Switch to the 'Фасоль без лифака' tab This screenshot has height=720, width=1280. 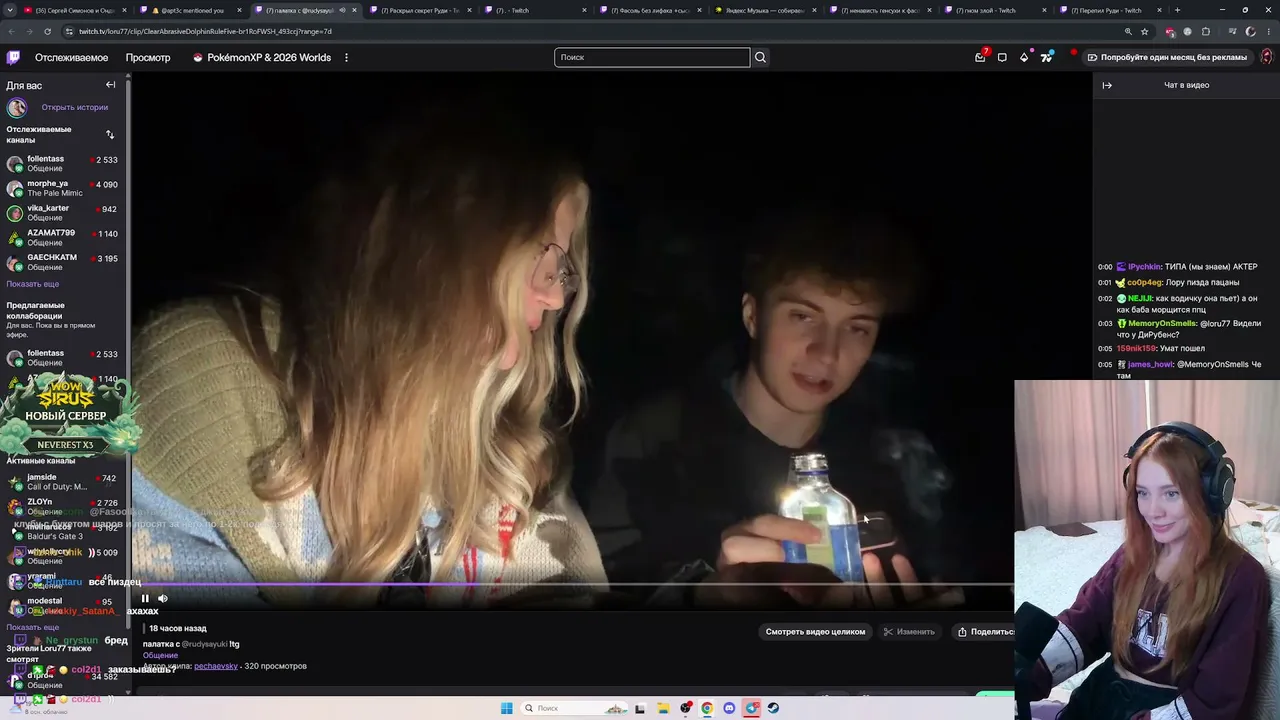click(650, 10)
